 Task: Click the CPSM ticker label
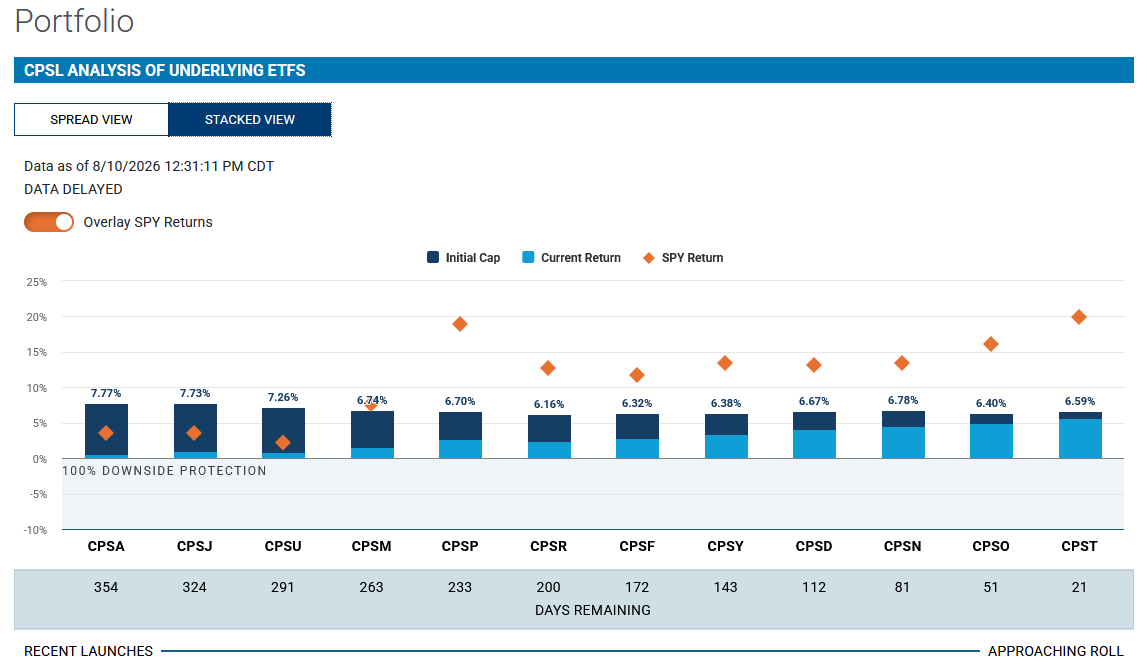(372, 546)
